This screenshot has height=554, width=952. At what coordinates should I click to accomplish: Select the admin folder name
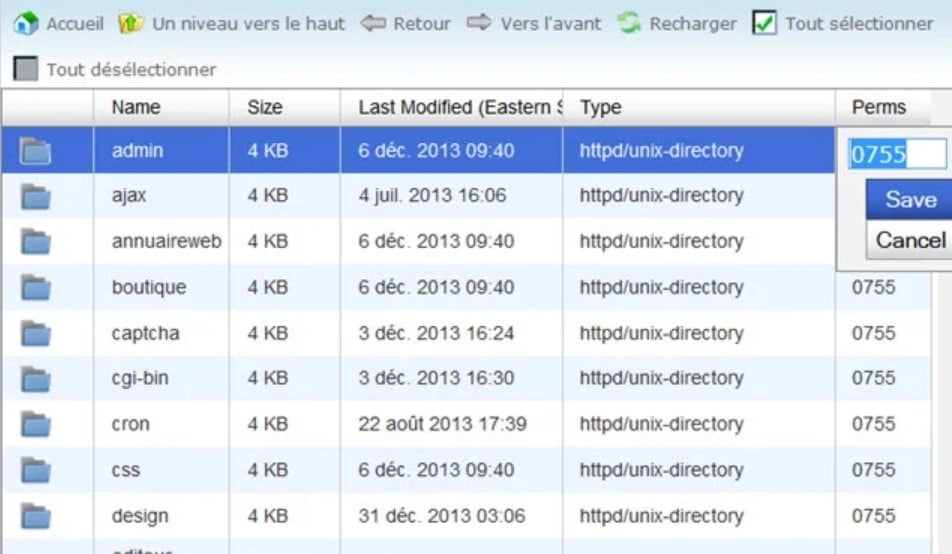pos(137,151)
